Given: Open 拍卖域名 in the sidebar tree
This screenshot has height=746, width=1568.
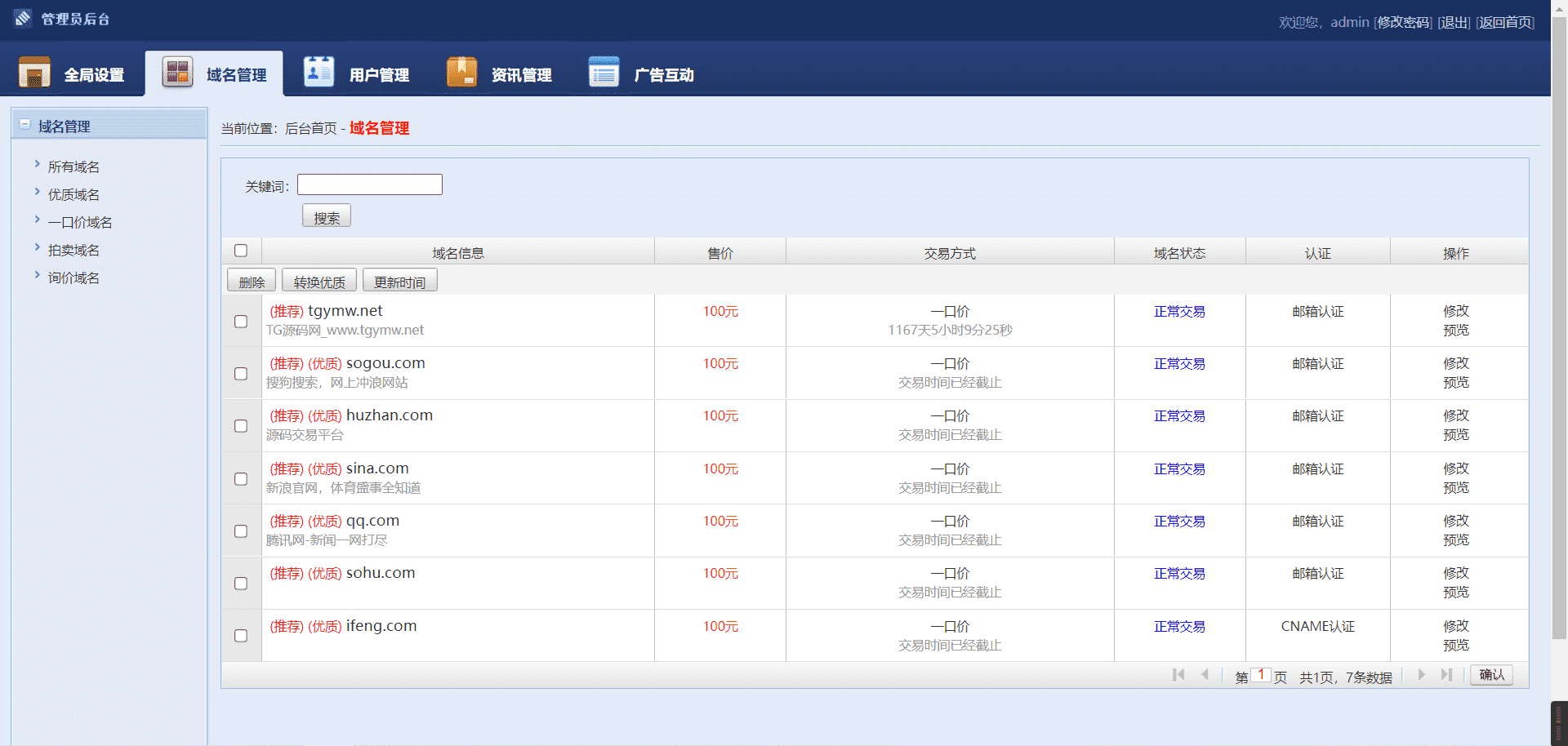Looking at the screenshot, I should click(73, 251).
